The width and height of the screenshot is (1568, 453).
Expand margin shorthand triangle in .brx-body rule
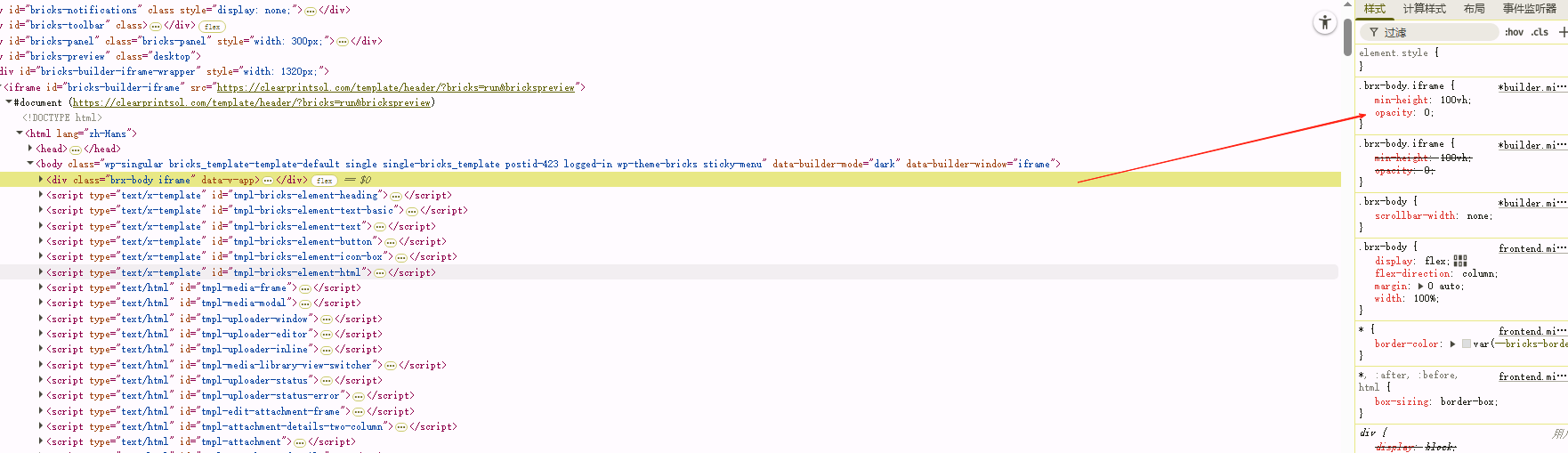1420,287
